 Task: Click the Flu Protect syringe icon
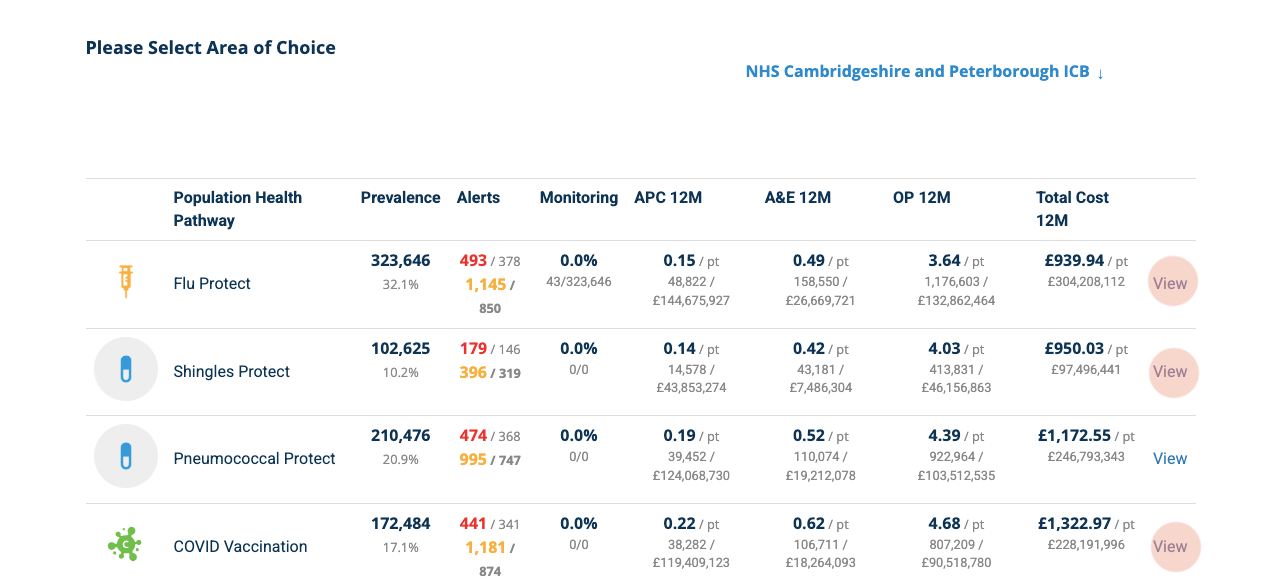(x=126, y=282)
